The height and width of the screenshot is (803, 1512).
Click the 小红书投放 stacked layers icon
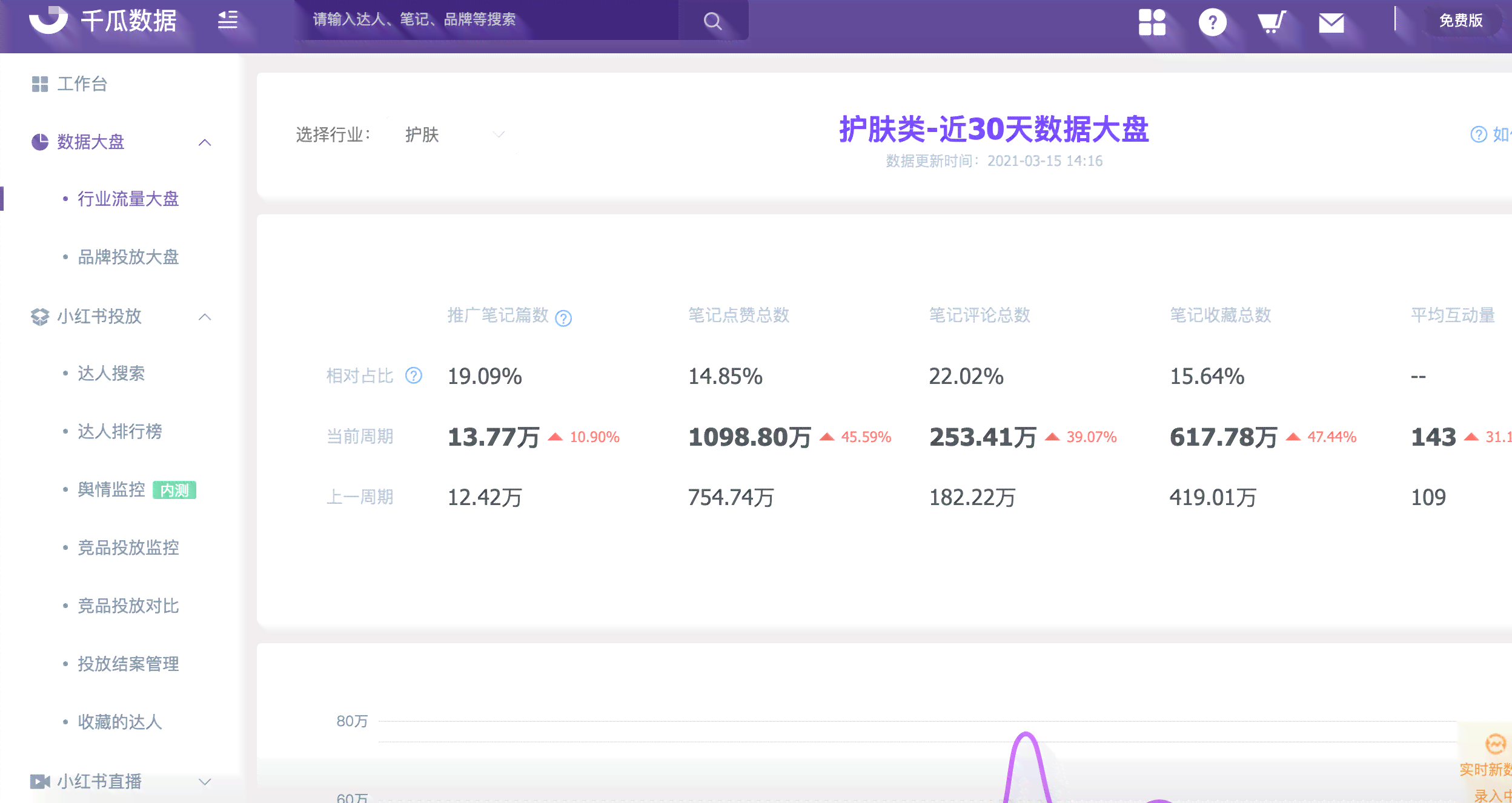(40, 316)
